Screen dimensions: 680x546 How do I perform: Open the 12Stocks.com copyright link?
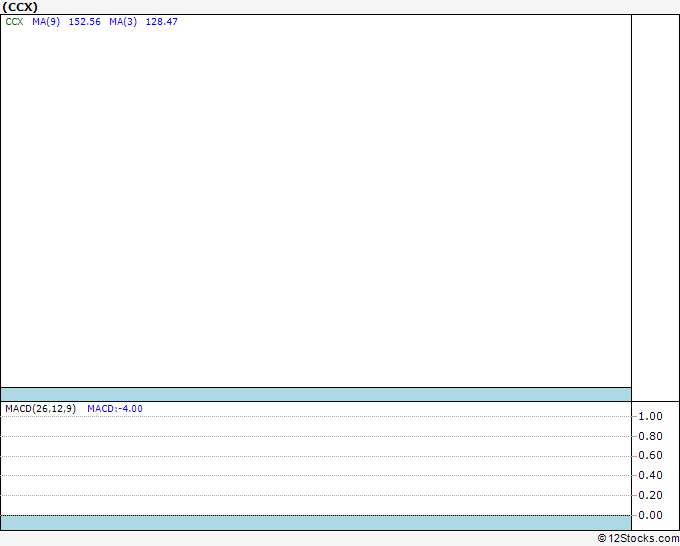[638, 539]
